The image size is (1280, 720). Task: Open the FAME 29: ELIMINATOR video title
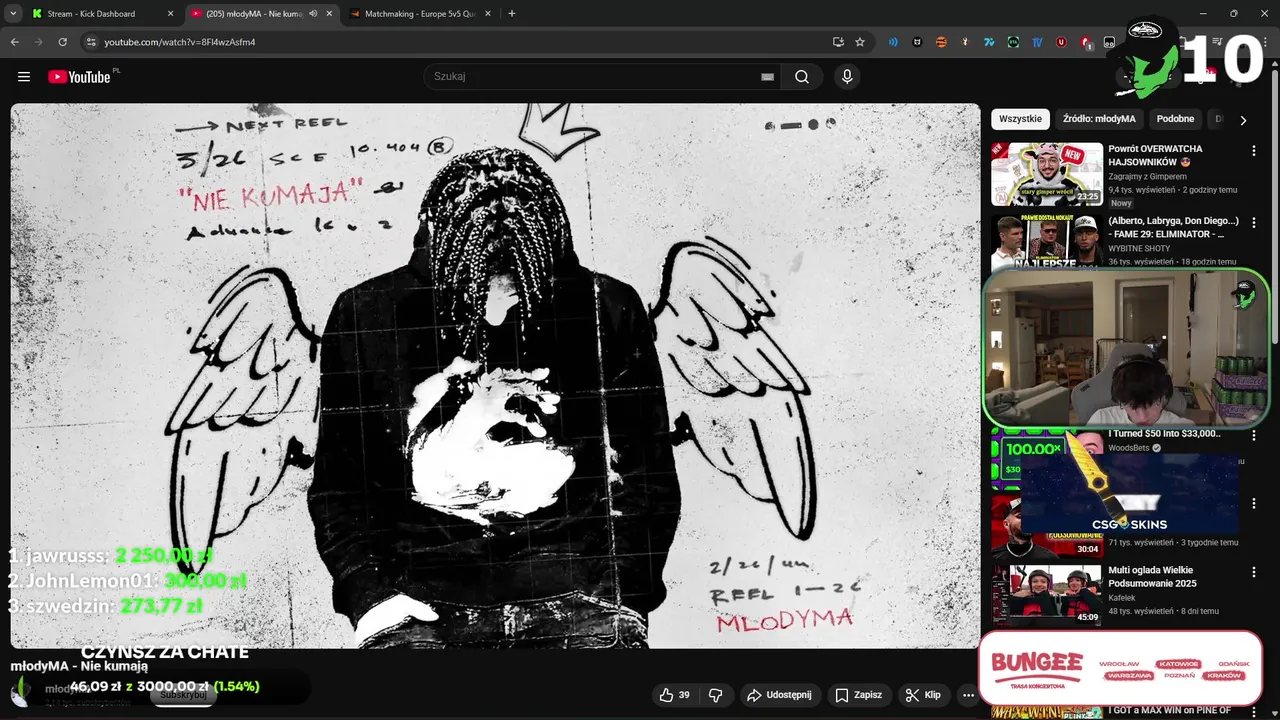coord(1173,227)
